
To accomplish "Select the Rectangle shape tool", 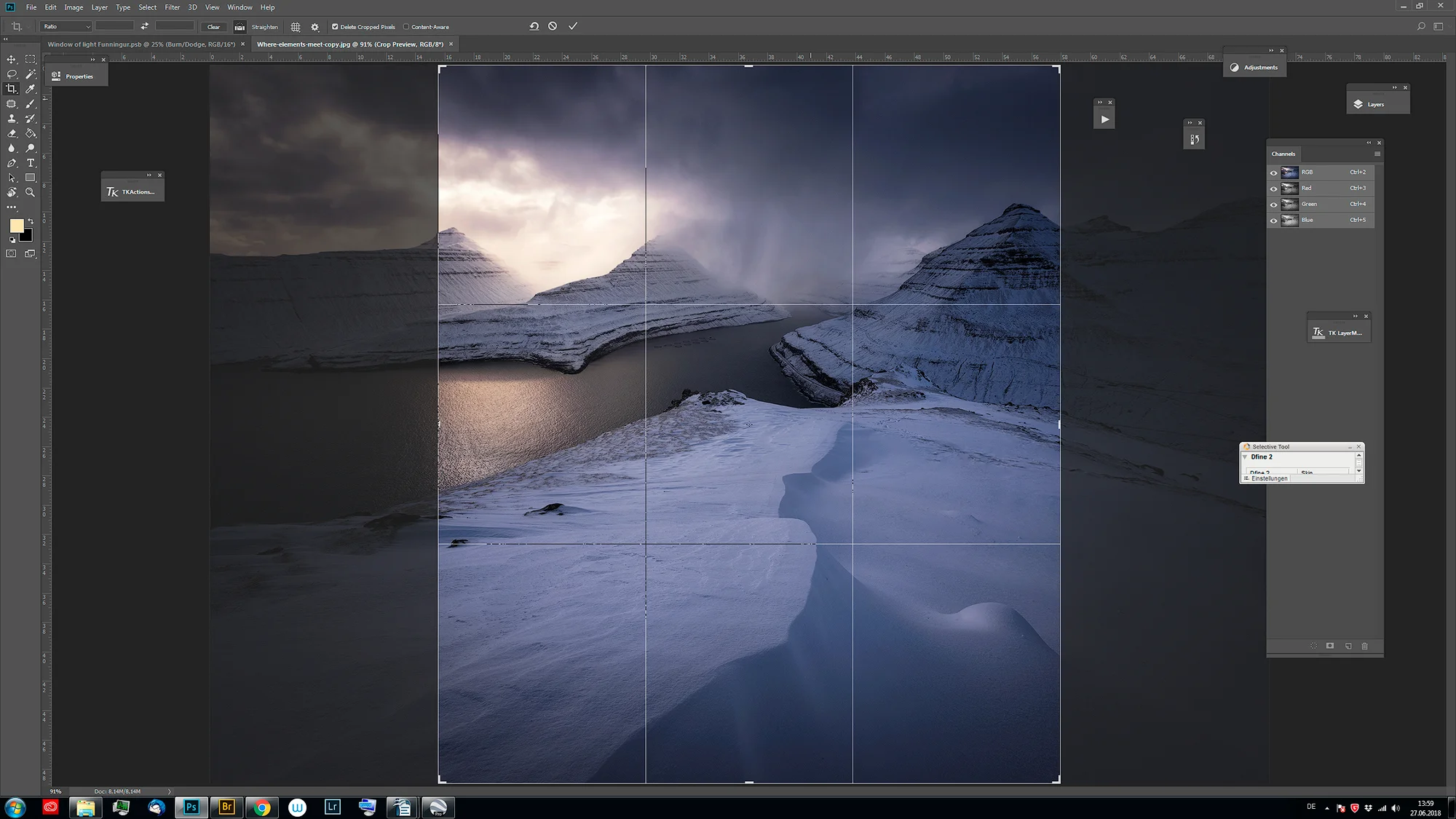I will (31, 178).
